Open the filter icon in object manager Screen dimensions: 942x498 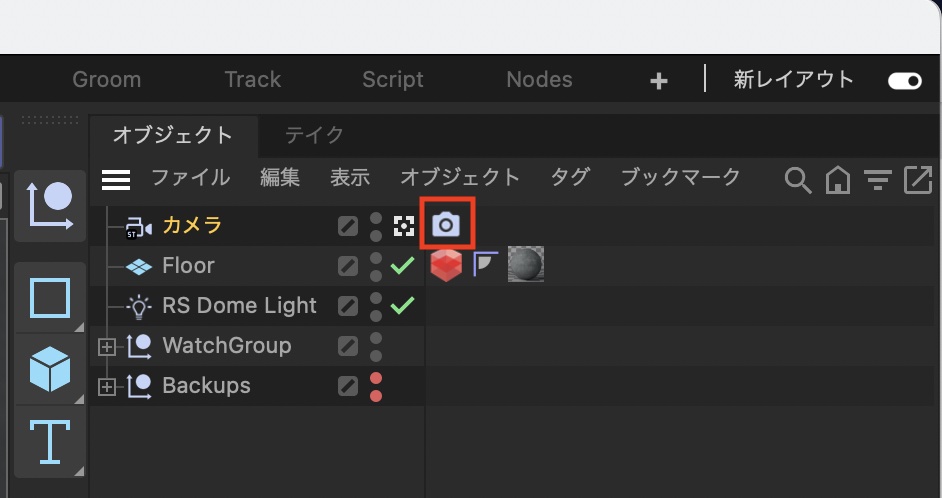click(877, 179)
